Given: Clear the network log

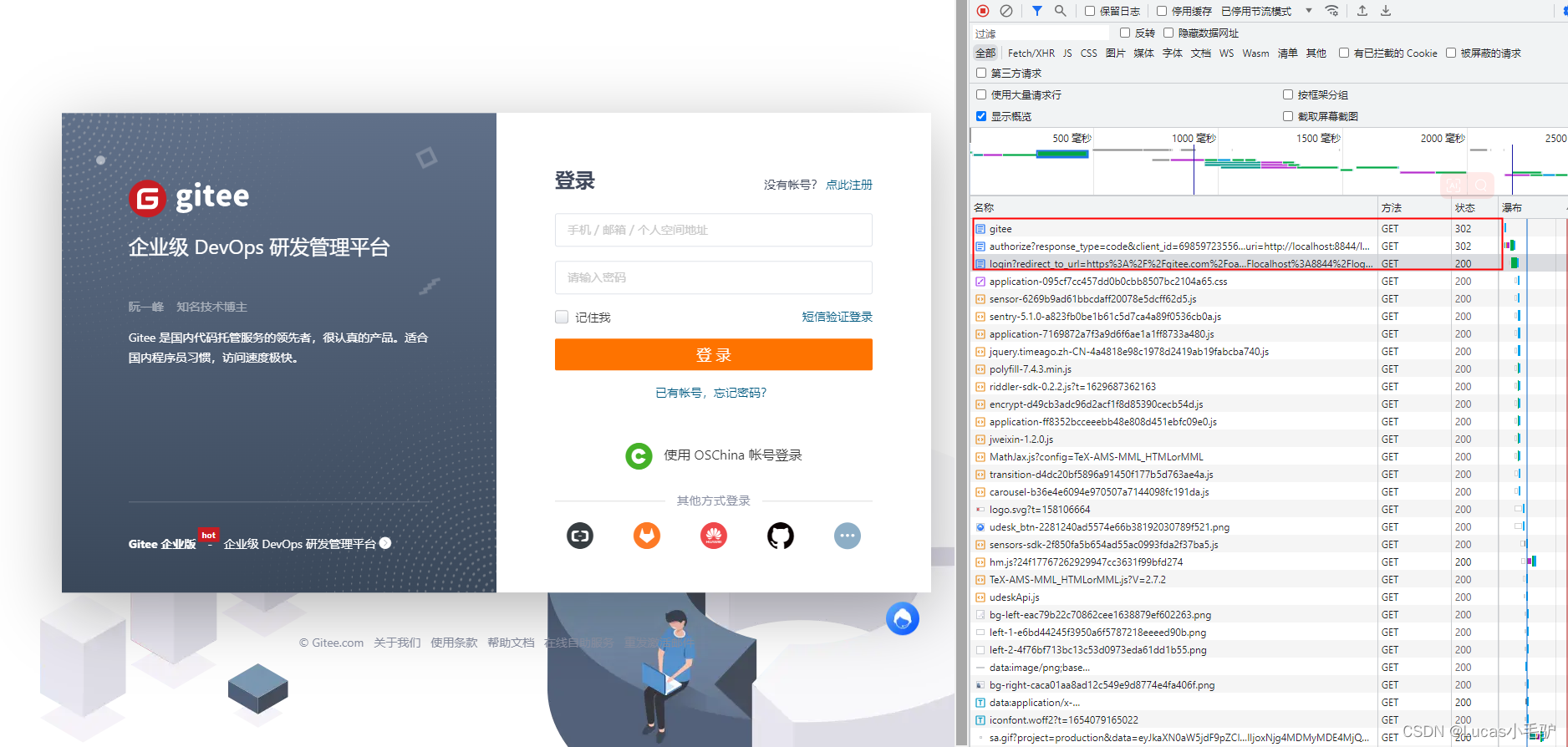Looking at the screenshot, I should 1006,11.
